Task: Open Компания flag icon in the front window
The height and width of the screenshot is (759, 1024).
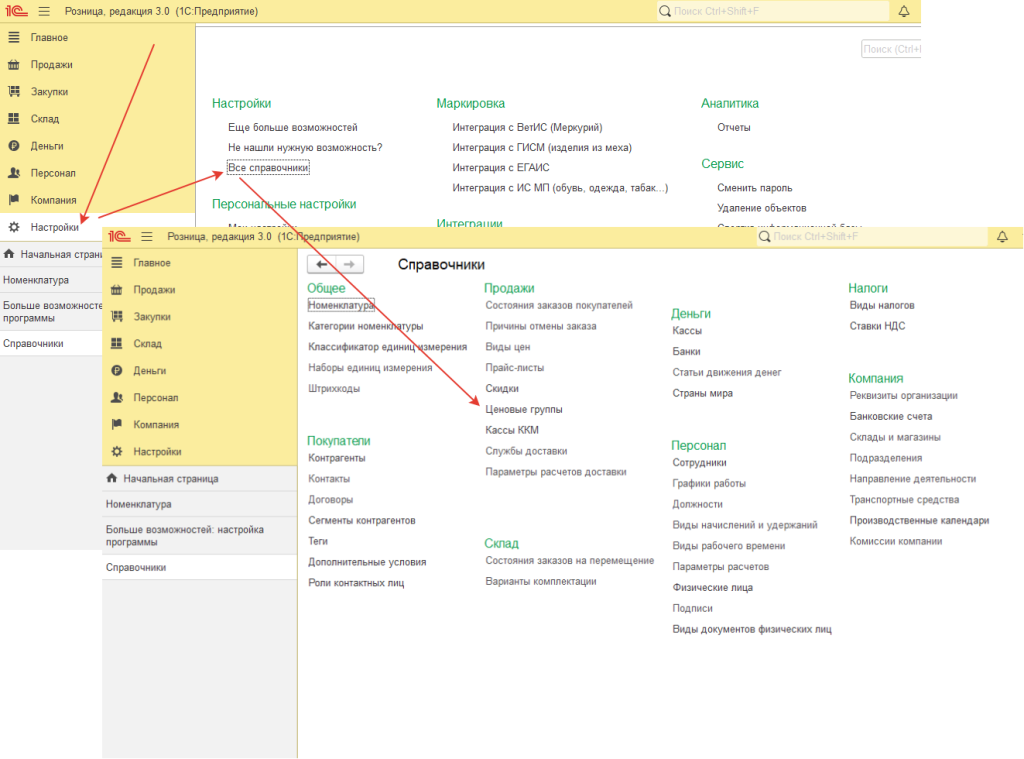Action: pos(117,424)
